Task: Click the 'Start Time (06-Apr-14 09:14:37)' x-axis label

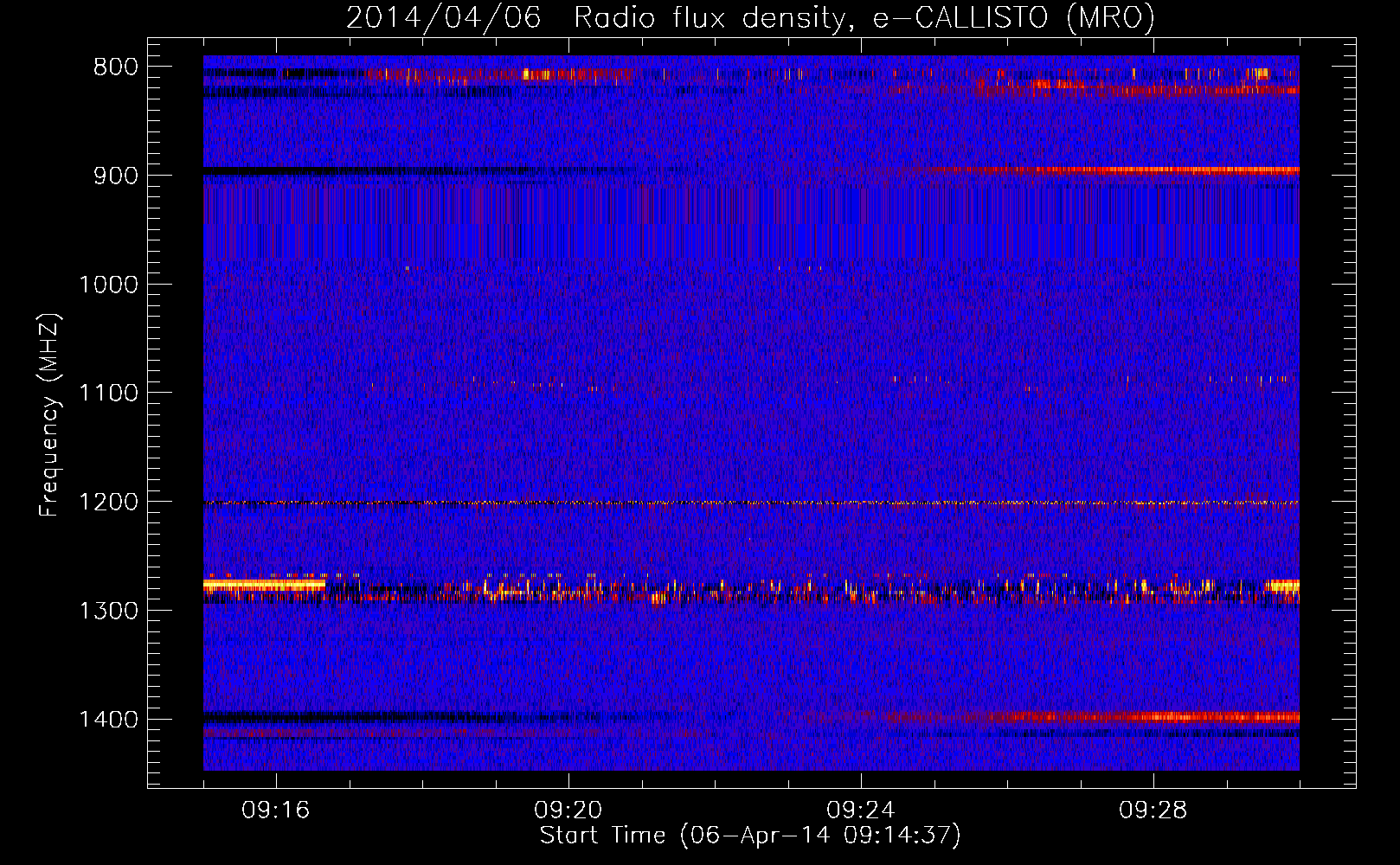Action: click(x=750, y=836)
